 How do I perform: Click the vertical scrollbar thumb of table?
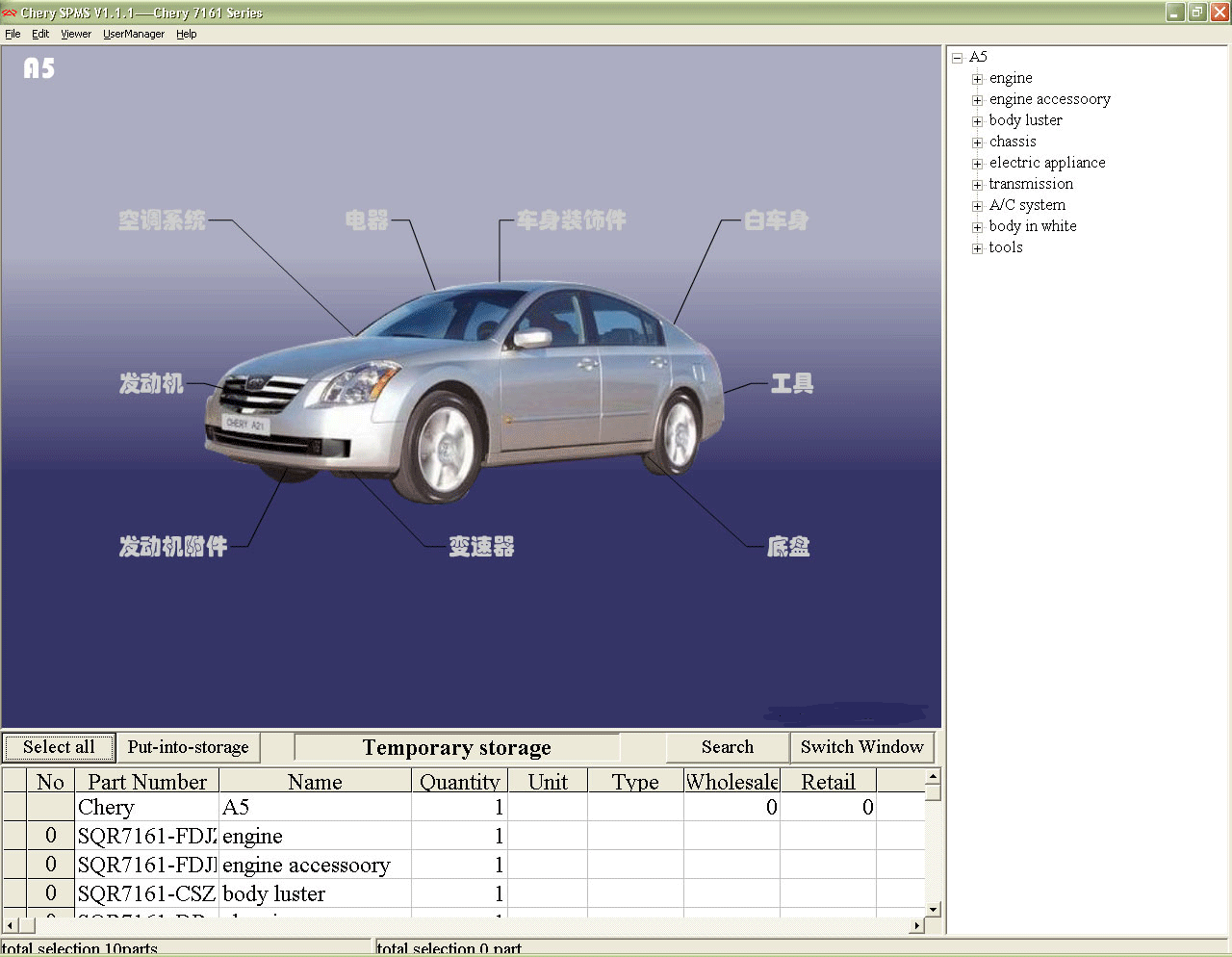pyautogui.click(x=932, y=792)
